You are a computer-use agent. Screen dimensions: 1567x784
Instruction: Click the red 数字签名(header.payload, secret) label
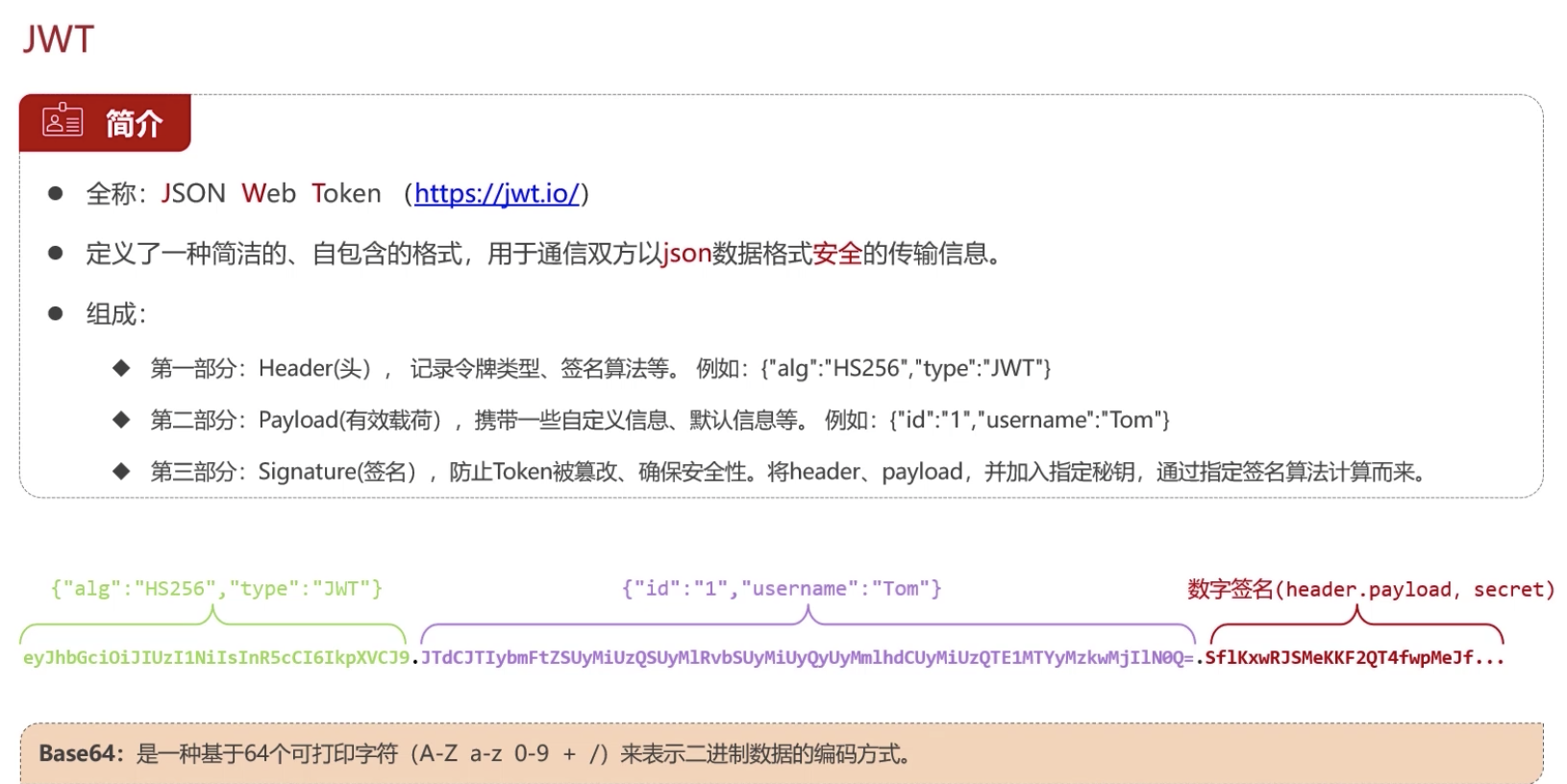click(1371, 589)
